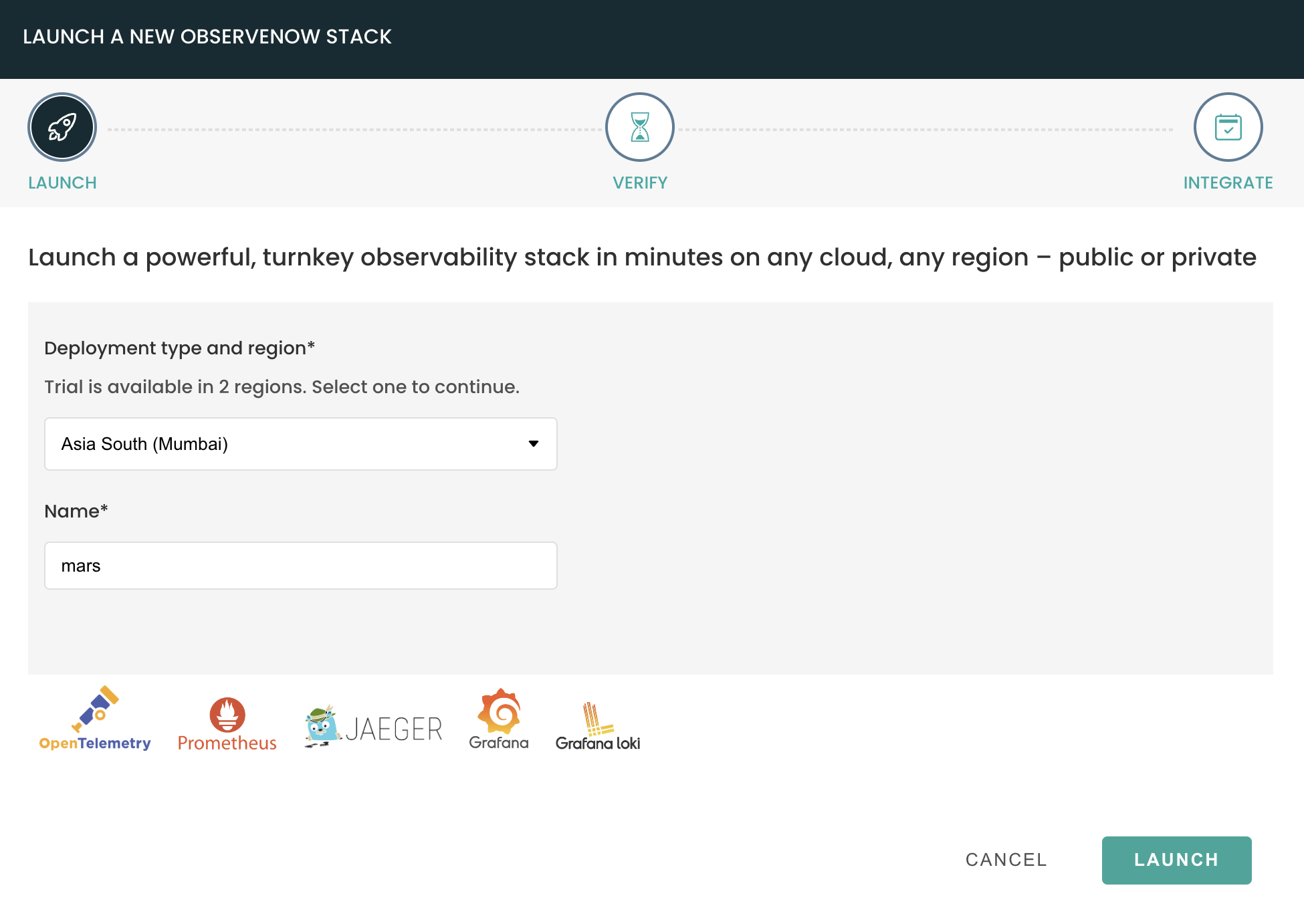This screenshot has height=924, width=1304.
Task: Select the INTEGRATE step label
Action: (1228, 183)
